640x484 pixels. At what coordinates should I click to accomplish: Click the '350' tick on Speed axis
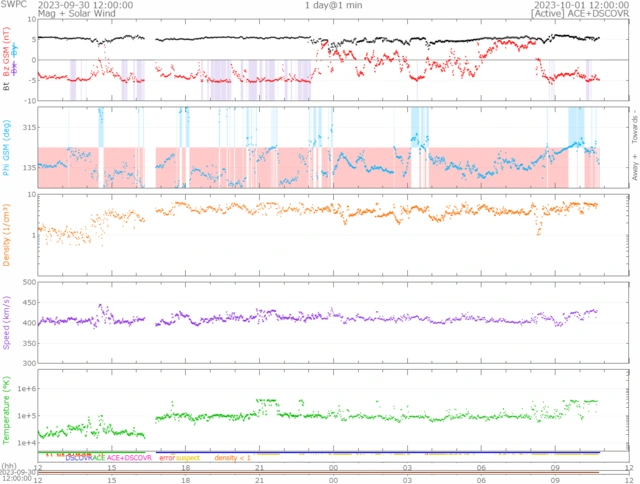coord(30,344)
